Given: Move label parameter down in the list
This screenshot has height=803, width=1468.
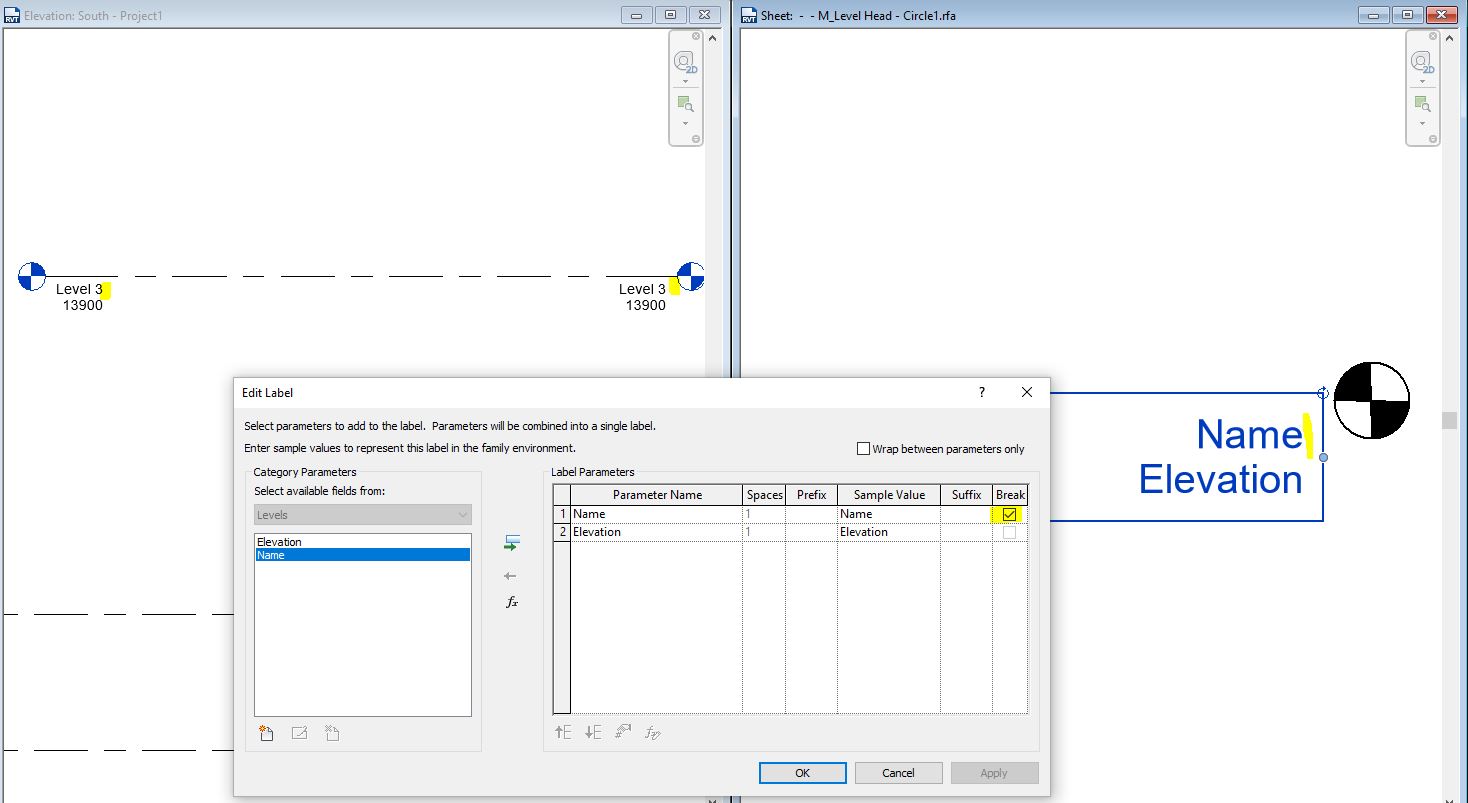Looking at the screenshot, I should (x=592, y=731).
